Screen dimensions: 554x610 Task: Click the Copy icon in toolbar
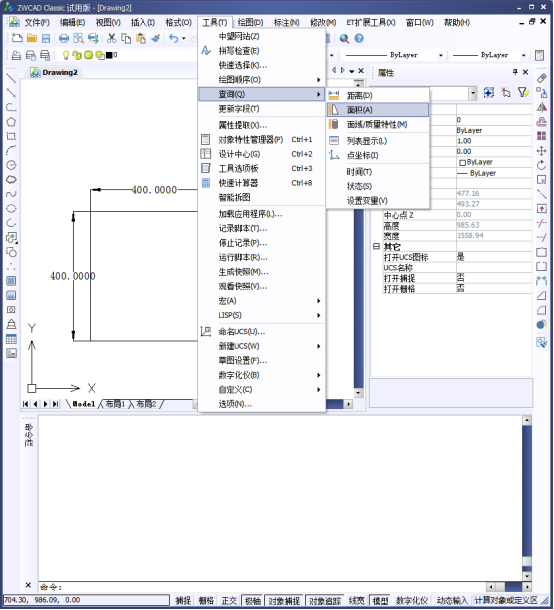(126, 38)
